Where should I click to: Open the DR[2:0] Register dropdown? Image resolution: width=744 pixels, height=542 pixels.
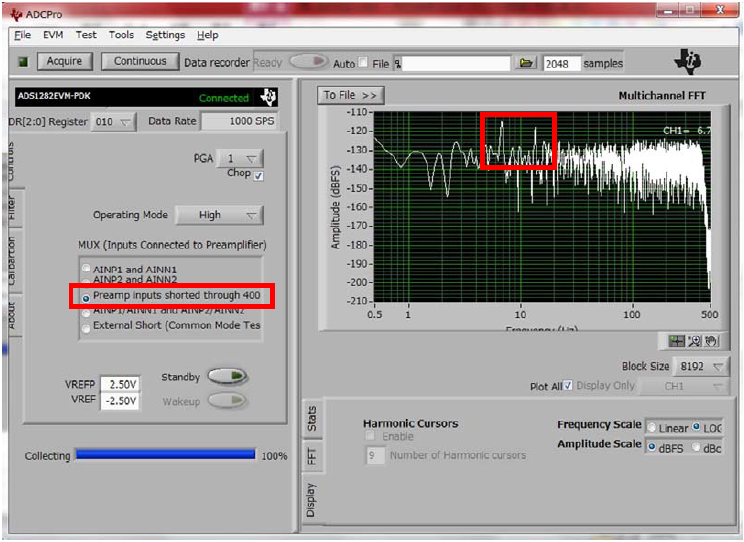113,122
